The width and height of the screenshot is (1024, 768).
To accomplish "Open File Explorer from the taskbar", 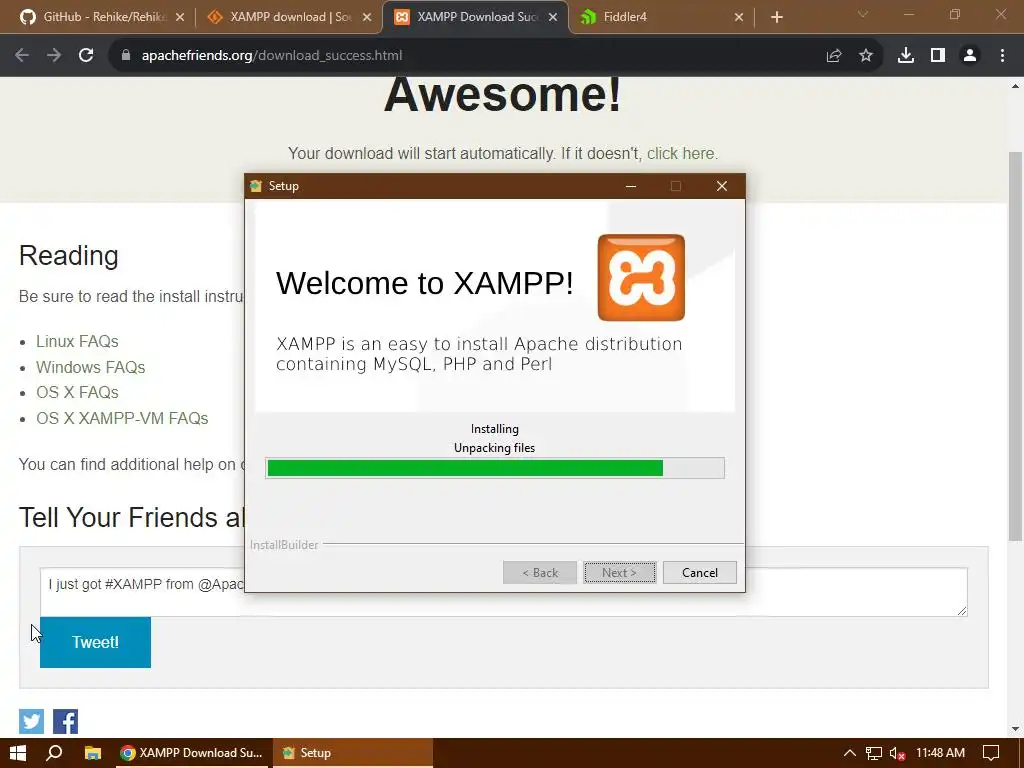I will (93, 753).
